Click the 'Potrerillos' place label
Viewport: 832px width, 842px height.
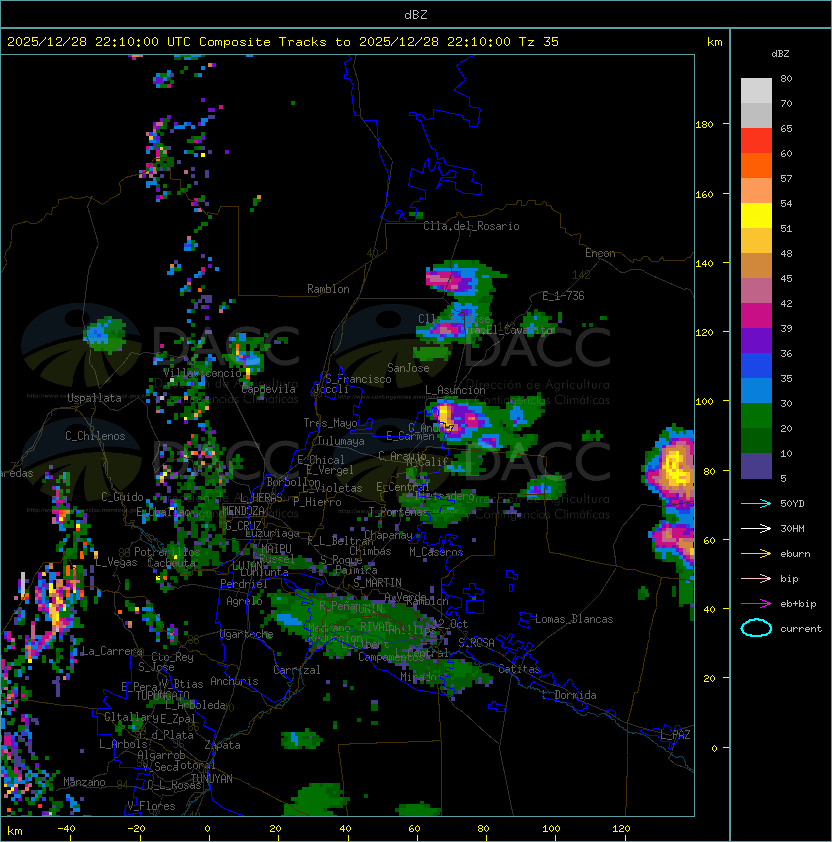(167, 552)
